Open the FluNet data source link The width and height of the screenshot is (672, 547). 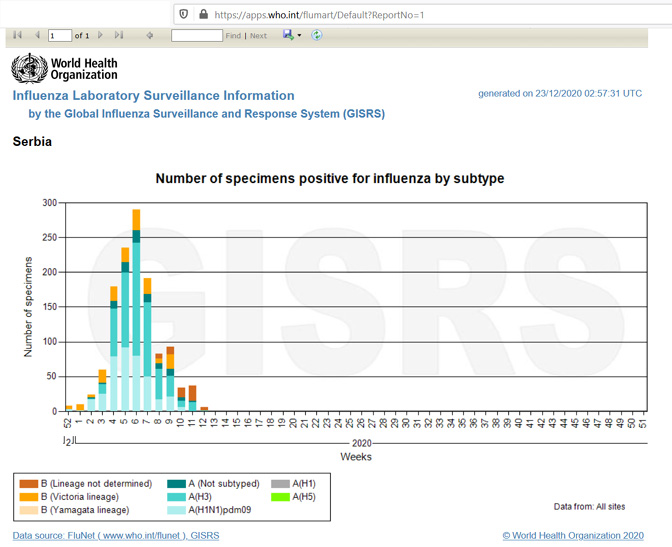115,536
